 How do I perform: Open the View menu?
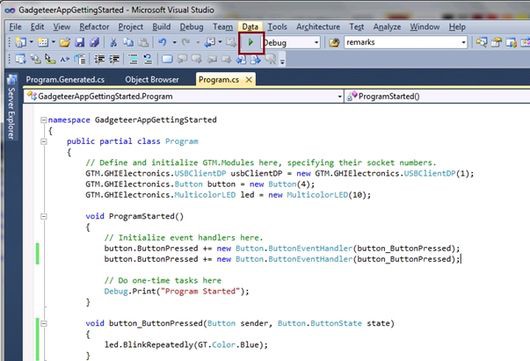click(x=62, y=27)
